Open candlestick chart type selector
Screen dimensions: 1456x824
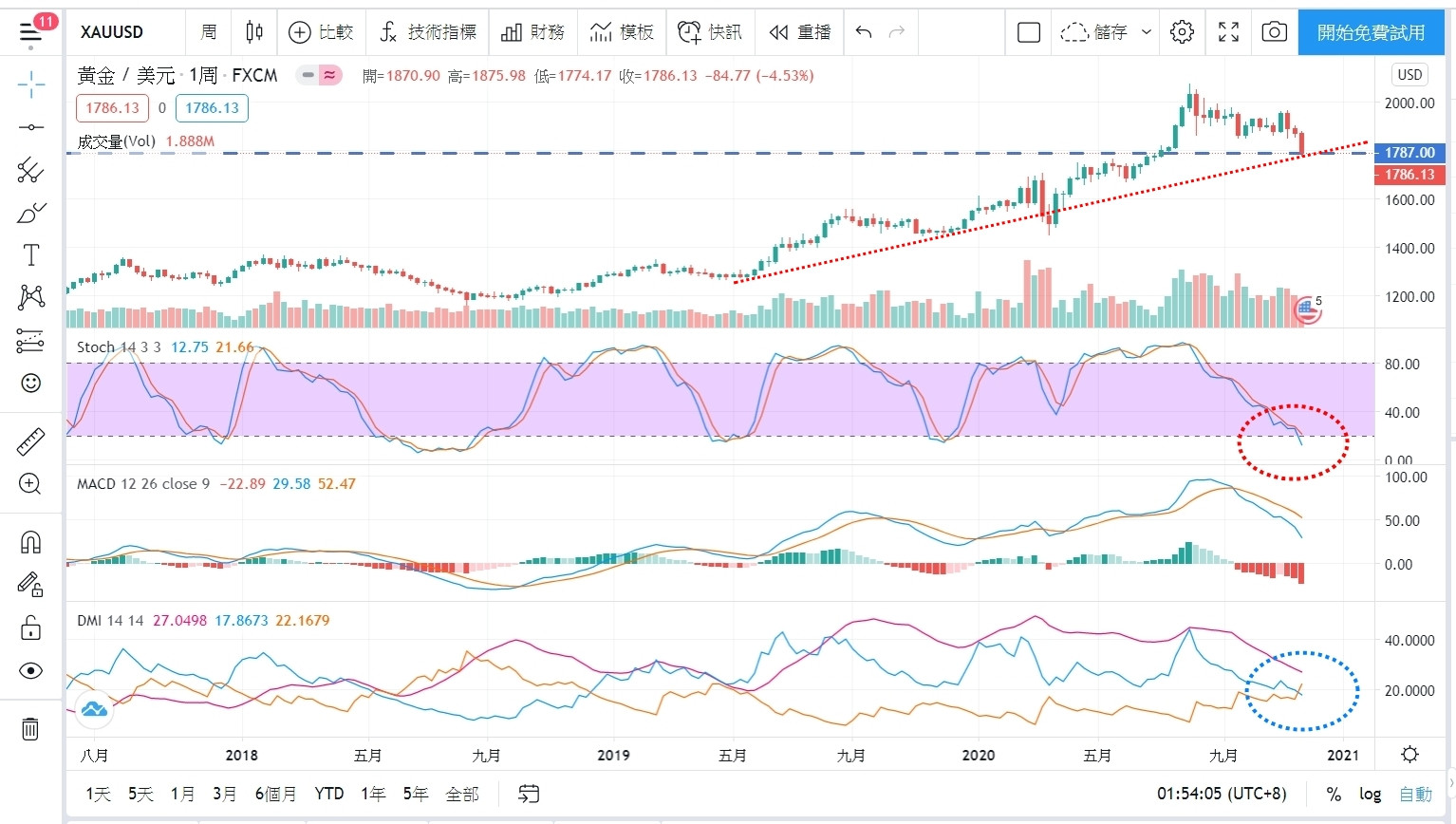pyautogui.click(x=254, y=32)
